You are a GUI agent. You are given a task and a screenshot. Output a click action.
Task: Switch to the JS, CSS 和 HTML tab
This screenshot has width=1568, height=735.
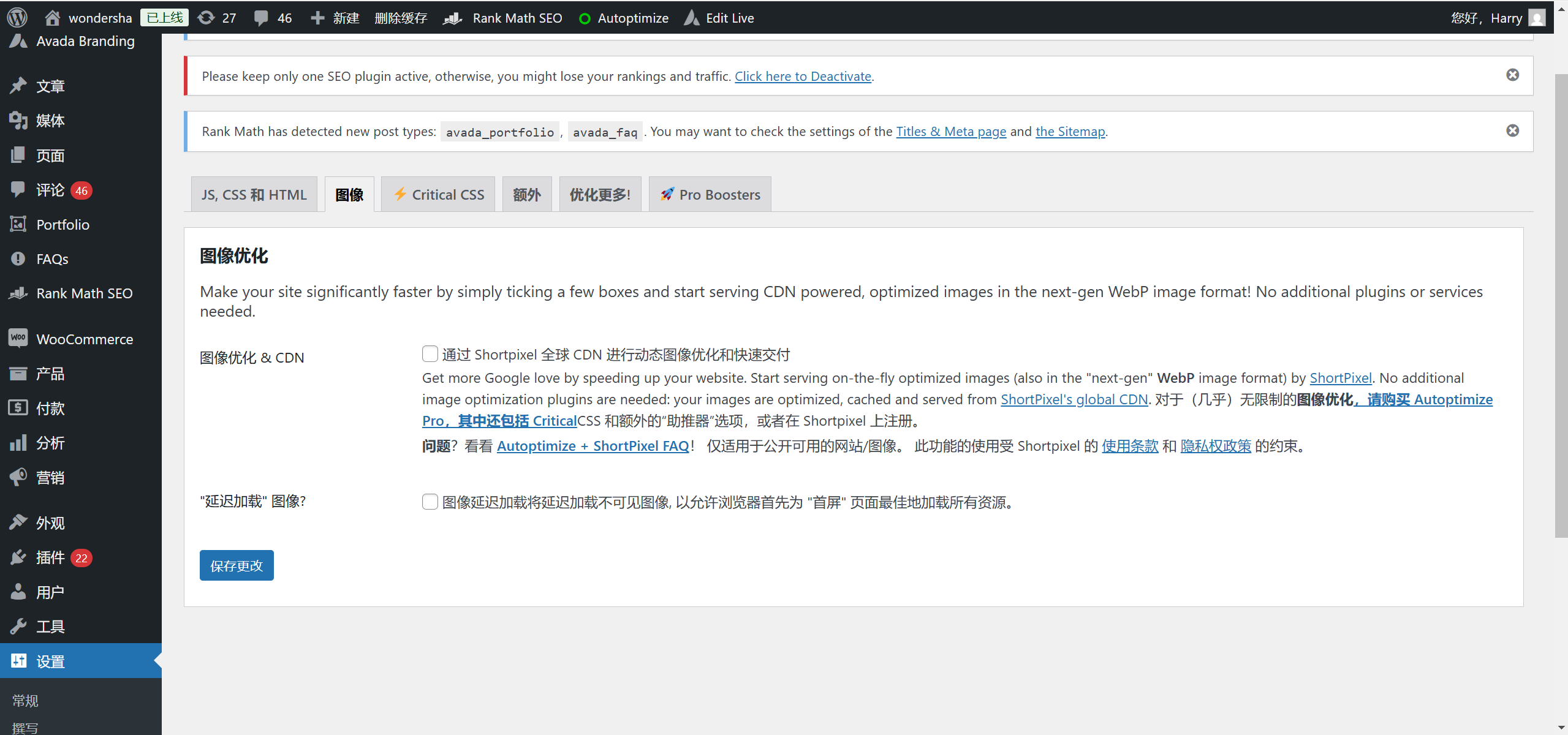point(254,194)
